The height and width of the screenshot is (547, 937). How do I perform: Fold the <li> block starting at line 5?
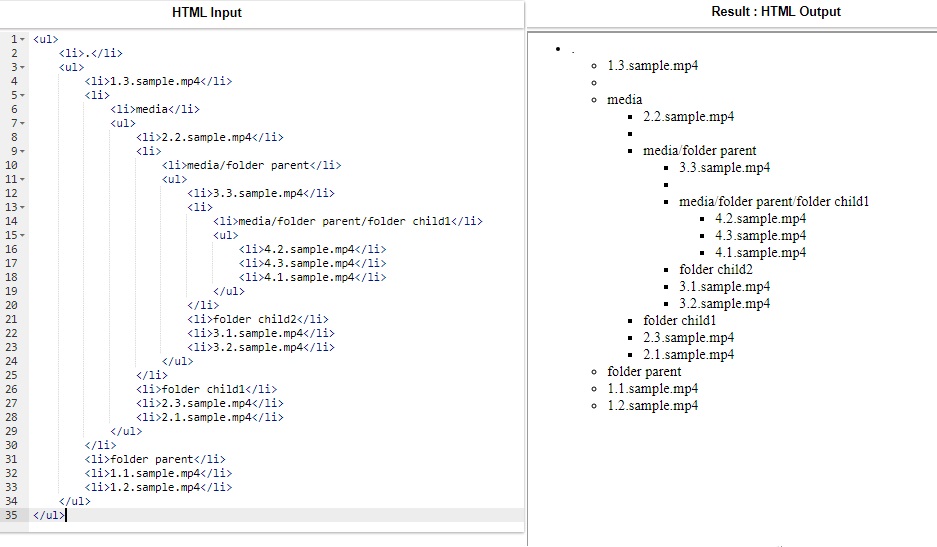tap(22, 96)
